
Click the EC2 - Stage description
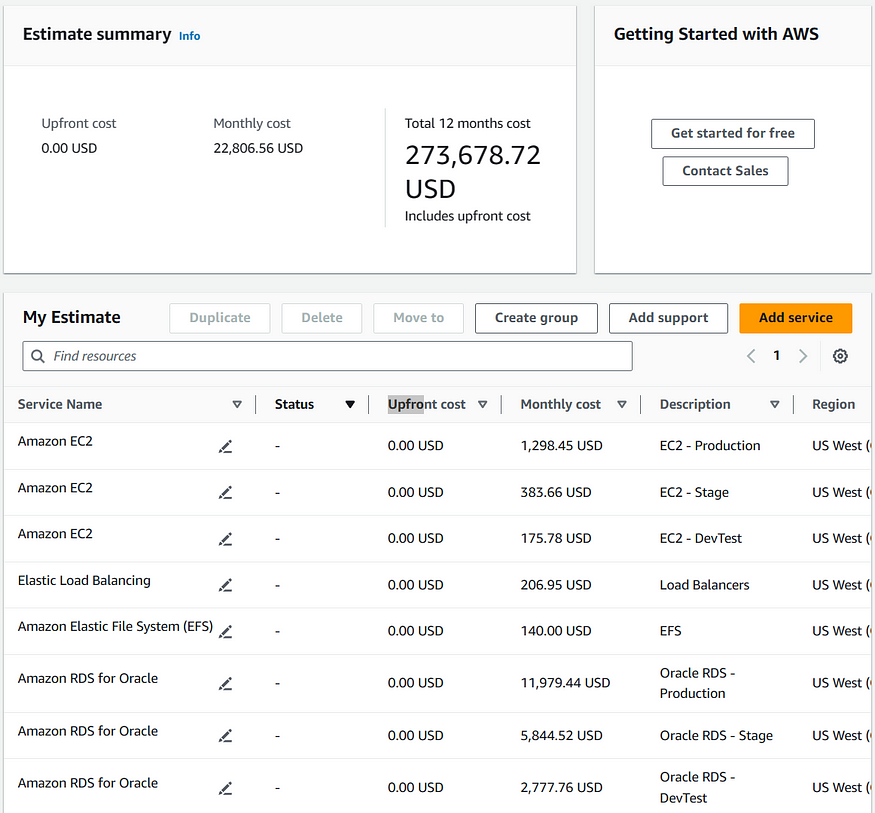click(694, 493)
